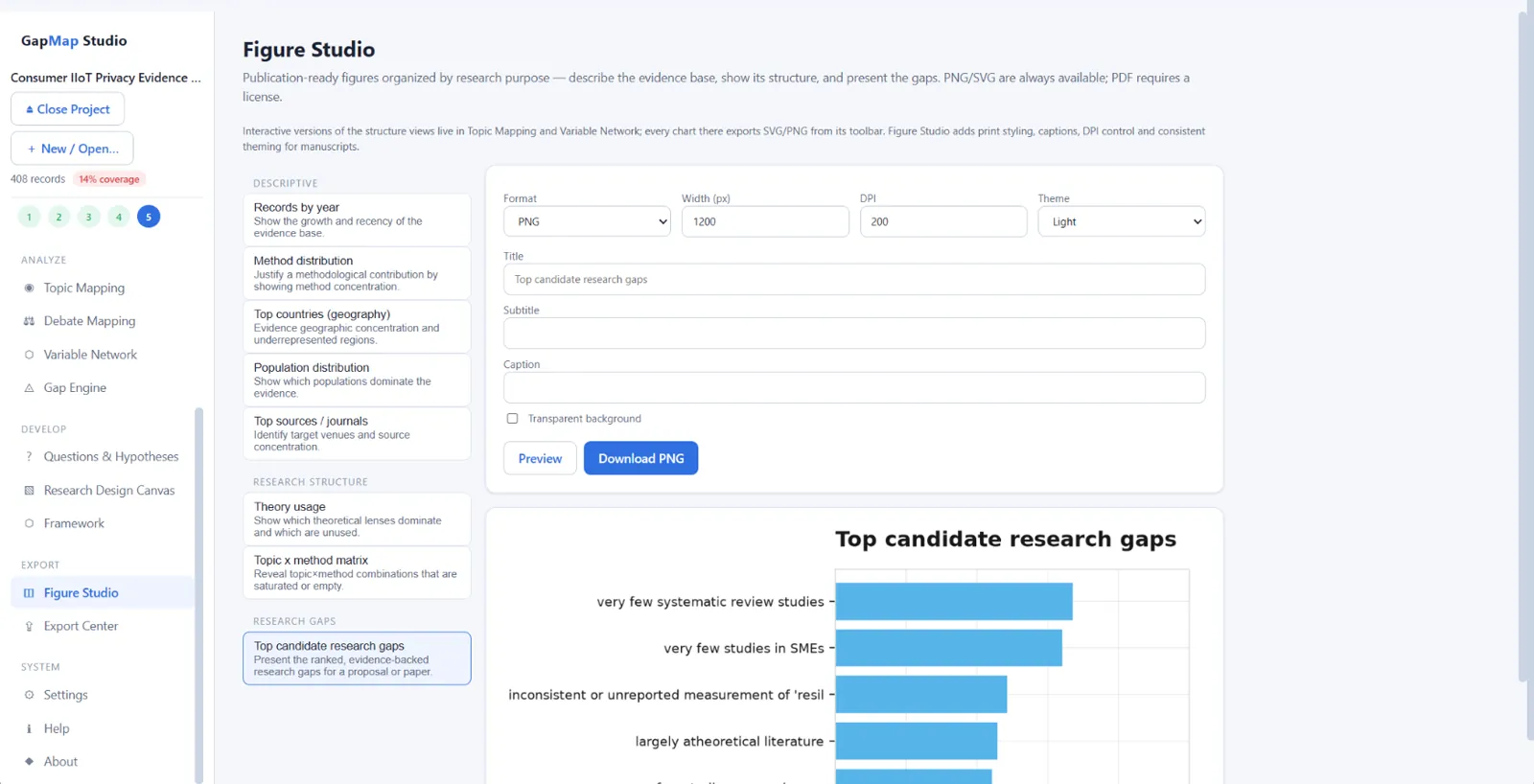Click the inconsistent or unreported measurement chart bar
The height and width of the screenshot is (784, 1534).
[x=921, y=695]
